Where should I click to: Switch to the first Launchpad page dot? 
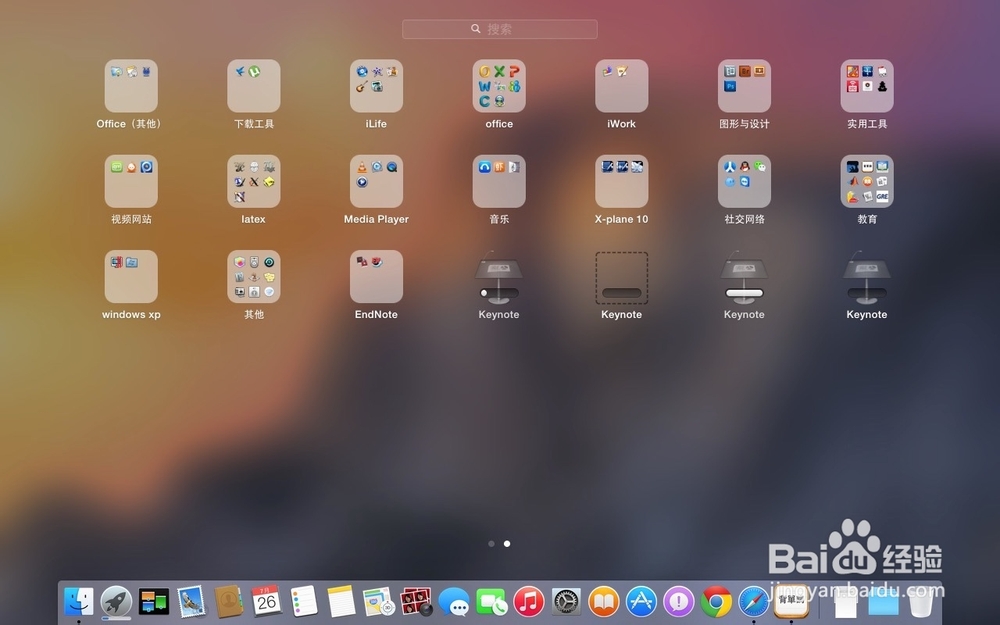pyautogui.click(x=491, y=543)
